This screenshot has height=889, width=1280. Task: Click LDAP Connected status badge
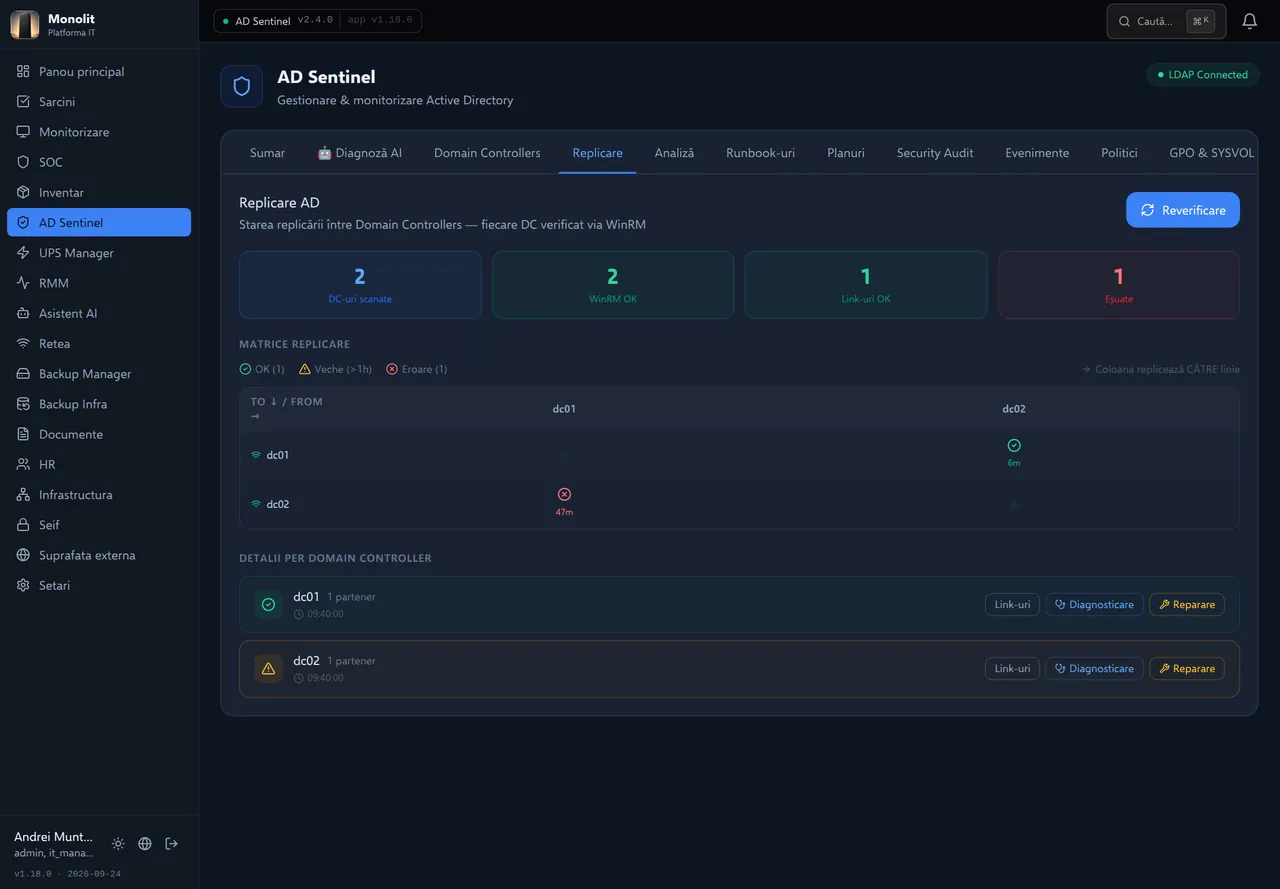coord(1202,74)
